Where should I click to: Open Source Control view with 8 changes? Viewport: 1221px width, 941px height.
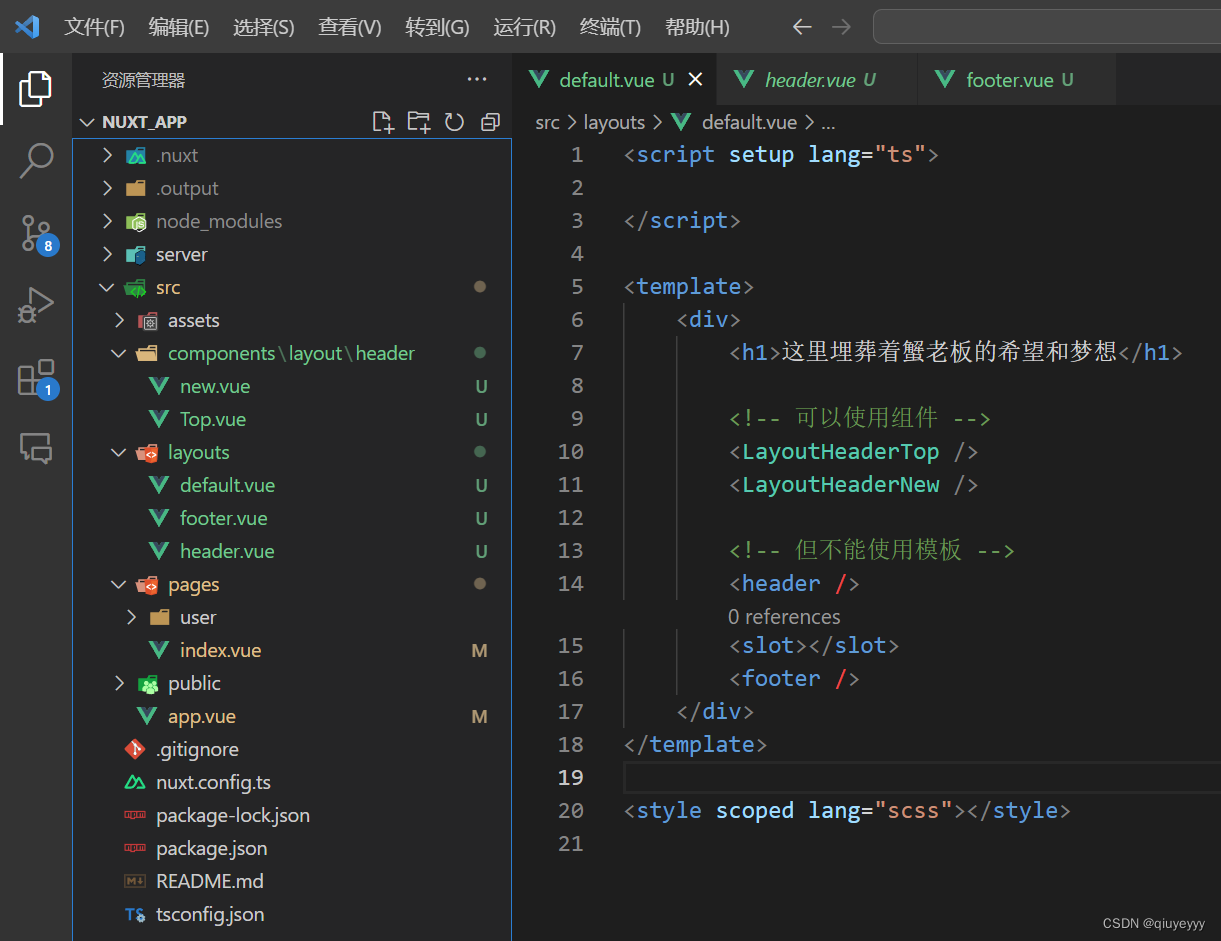[x=36, y=233]
